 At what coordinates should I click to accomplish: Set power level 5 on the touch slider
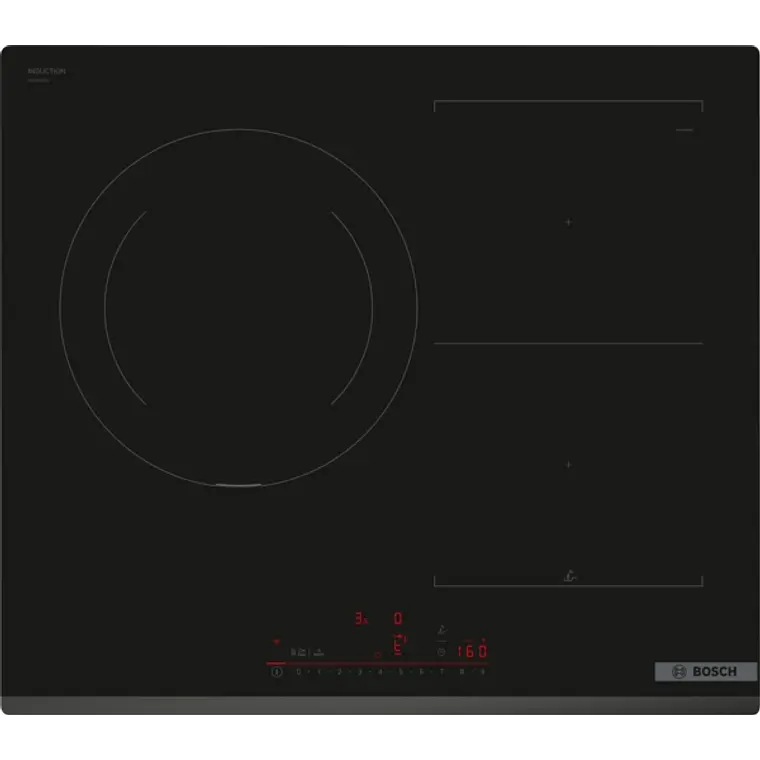click(400, 672)
